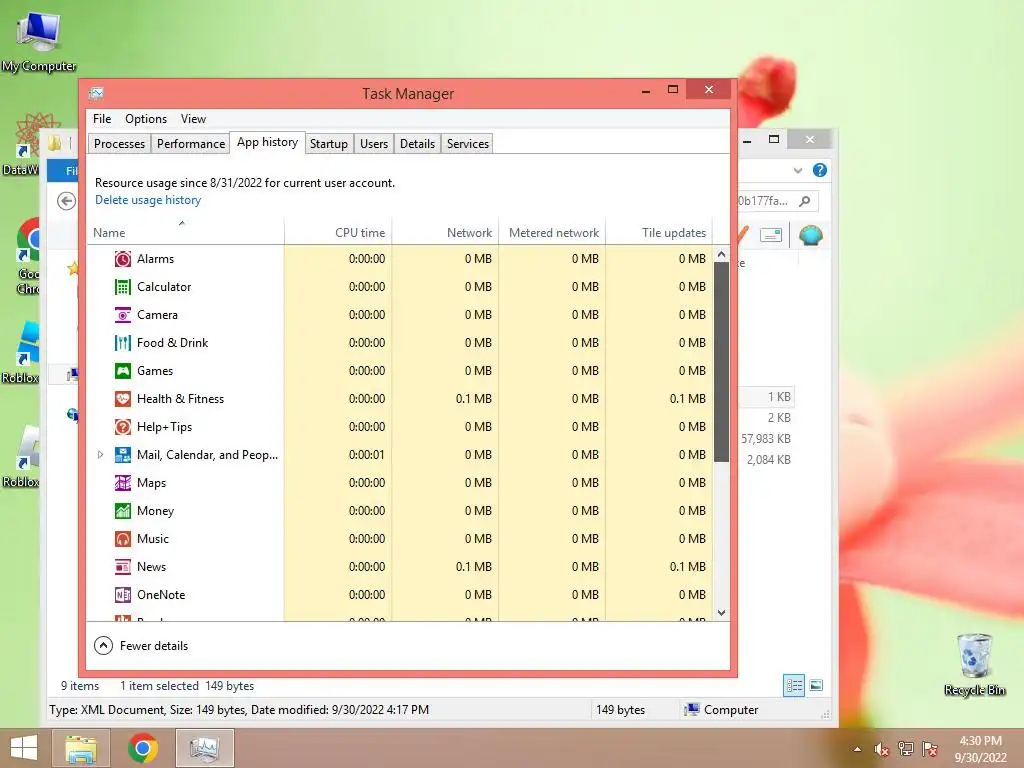1024x768 pixels.
Task: Open the Recycle Bin desktop icon
Action: coord(974,664)
